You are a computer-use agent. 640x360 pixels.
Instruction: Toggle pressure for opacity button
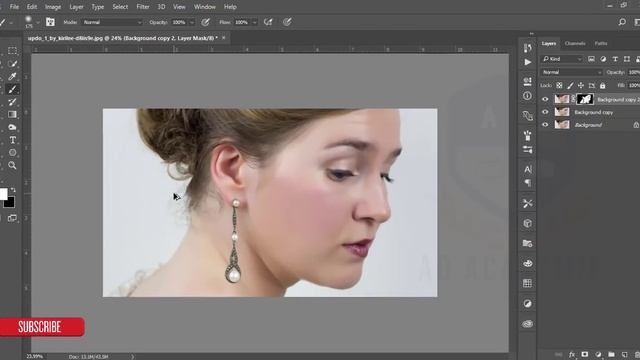pyautogui.click(x=205, y=22)
